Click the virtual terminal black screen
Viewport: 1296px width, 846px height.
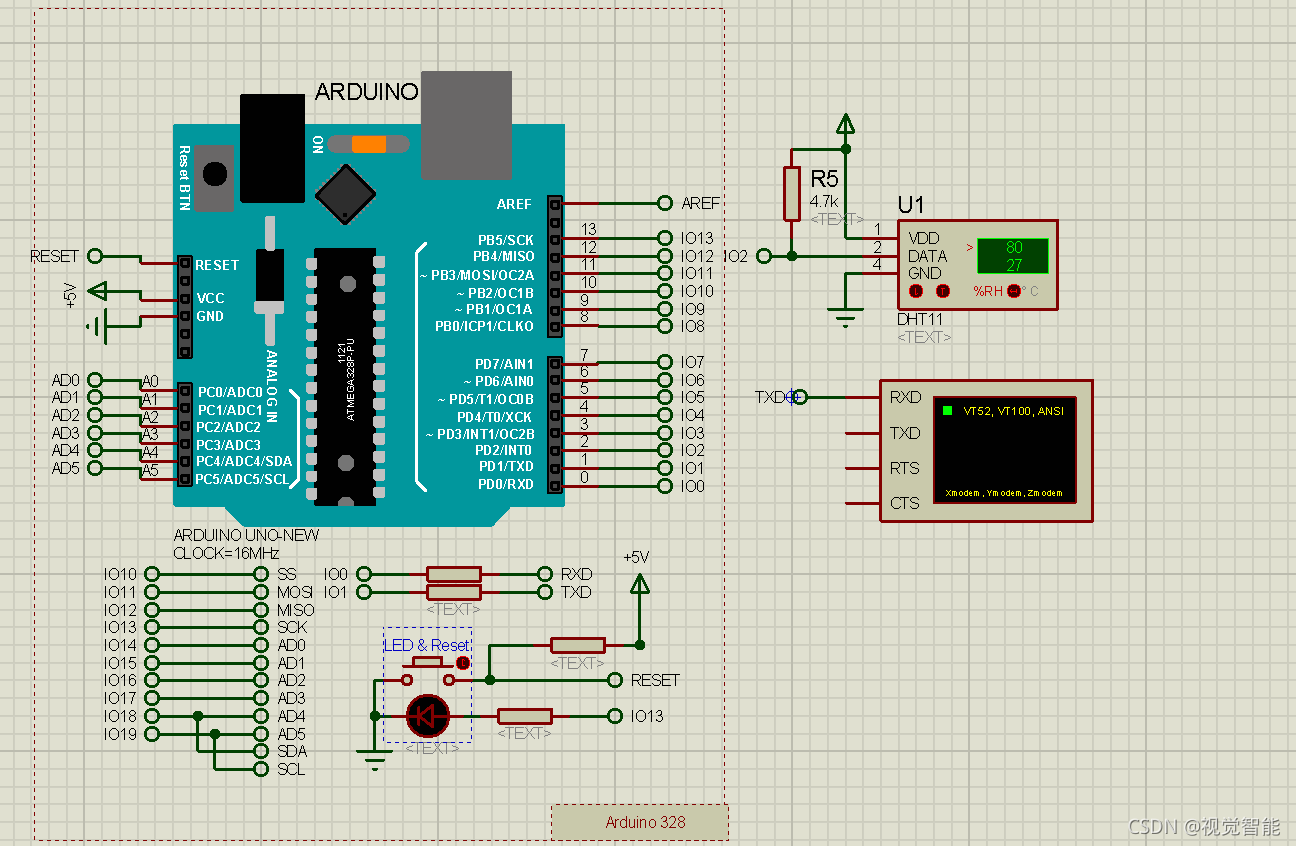(x=1005, y=450)
